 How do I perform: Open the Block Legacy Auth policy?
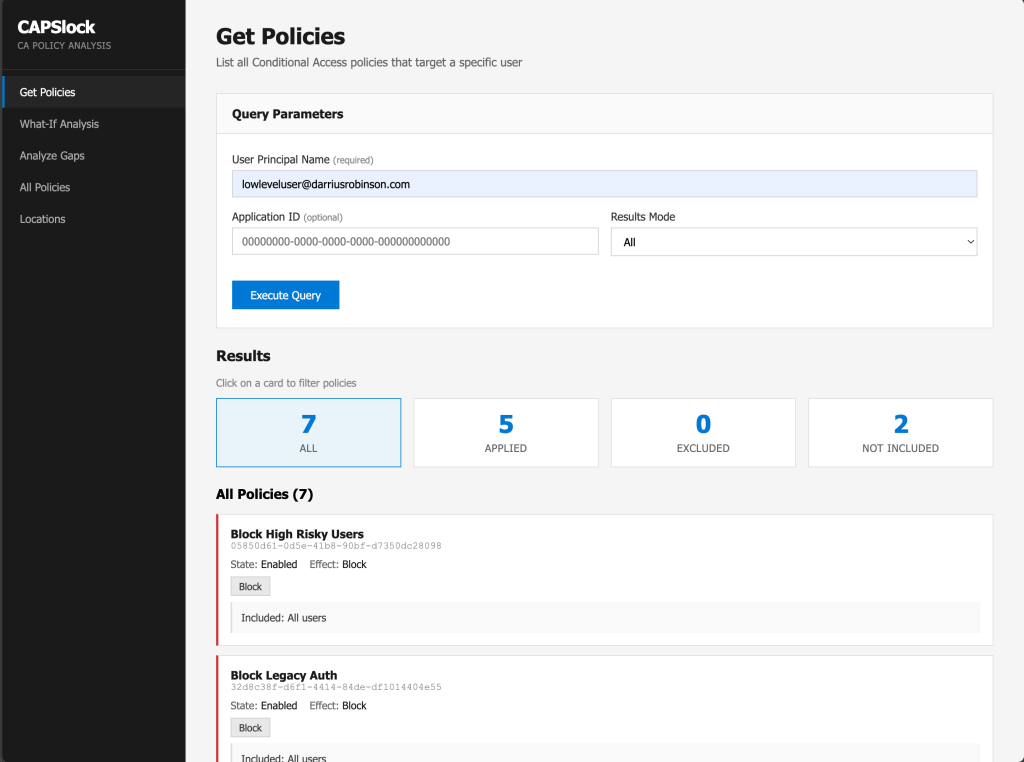click(284, 675)
